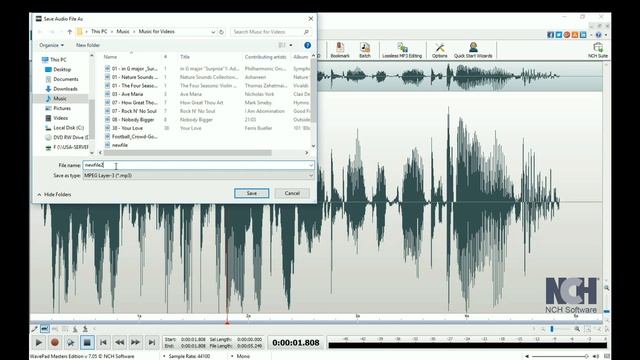Open the NCH Suite
Screen dimensions: 640x360
598,50
